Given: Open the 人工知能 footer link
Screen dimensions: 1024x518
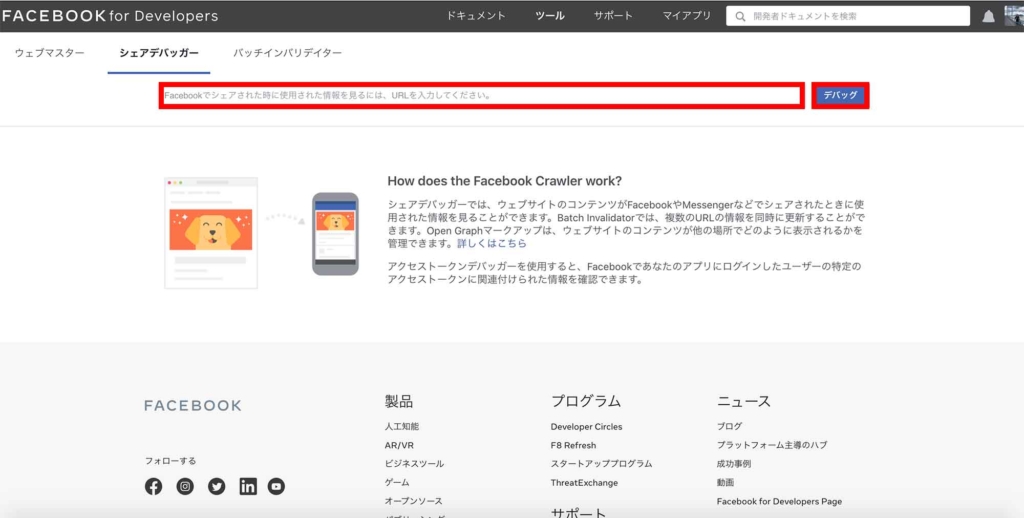Looking at the screenshot, I should point(402,427).
